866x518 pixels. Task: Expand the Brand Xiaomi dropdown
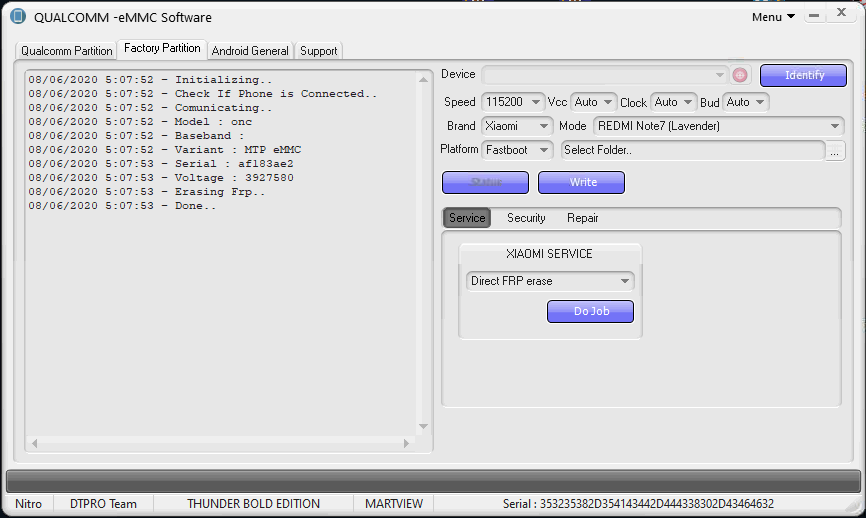pyautogui.click(x=517, y=126)
